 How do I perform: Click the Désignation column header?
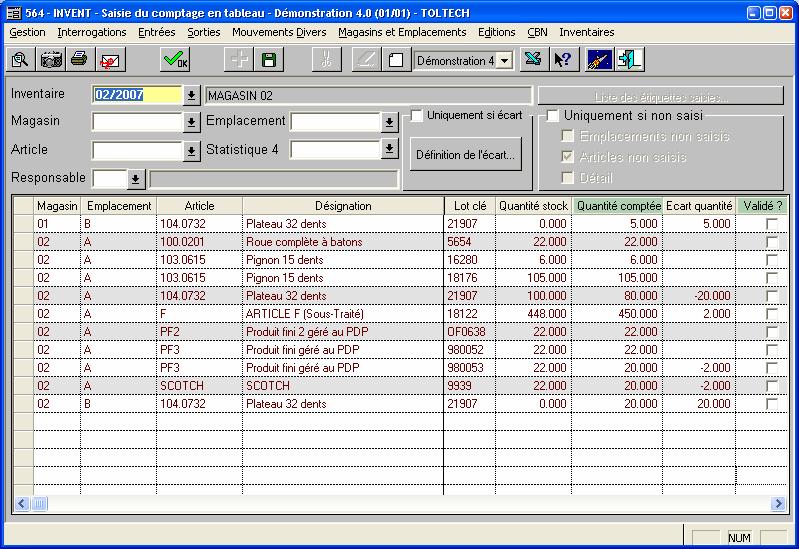click(x=343, y=206)
